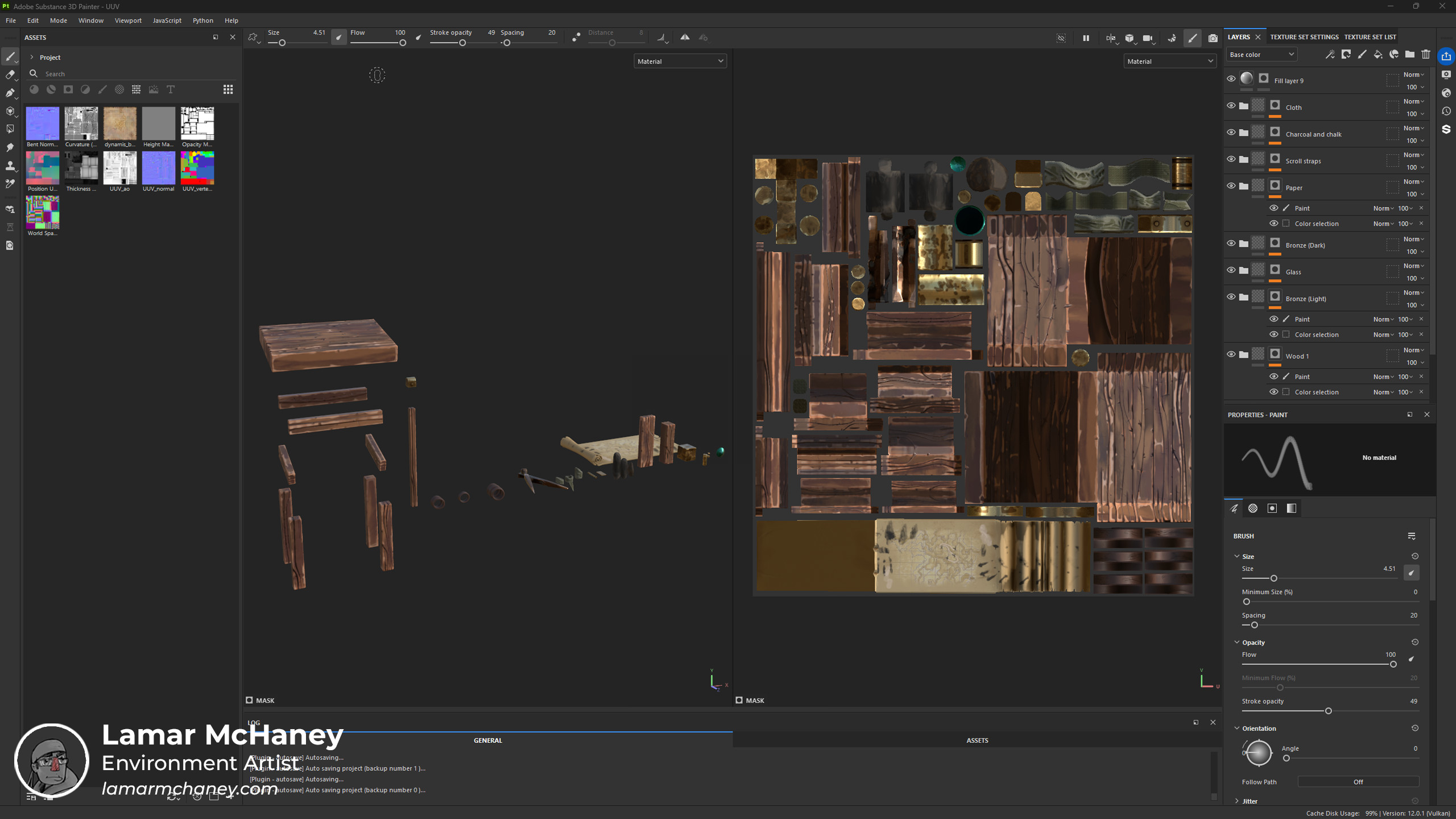This screenshot has height=819, width=1456.
Task: Click the Stroke opacity slider in properties
Action: (1330, 711)
